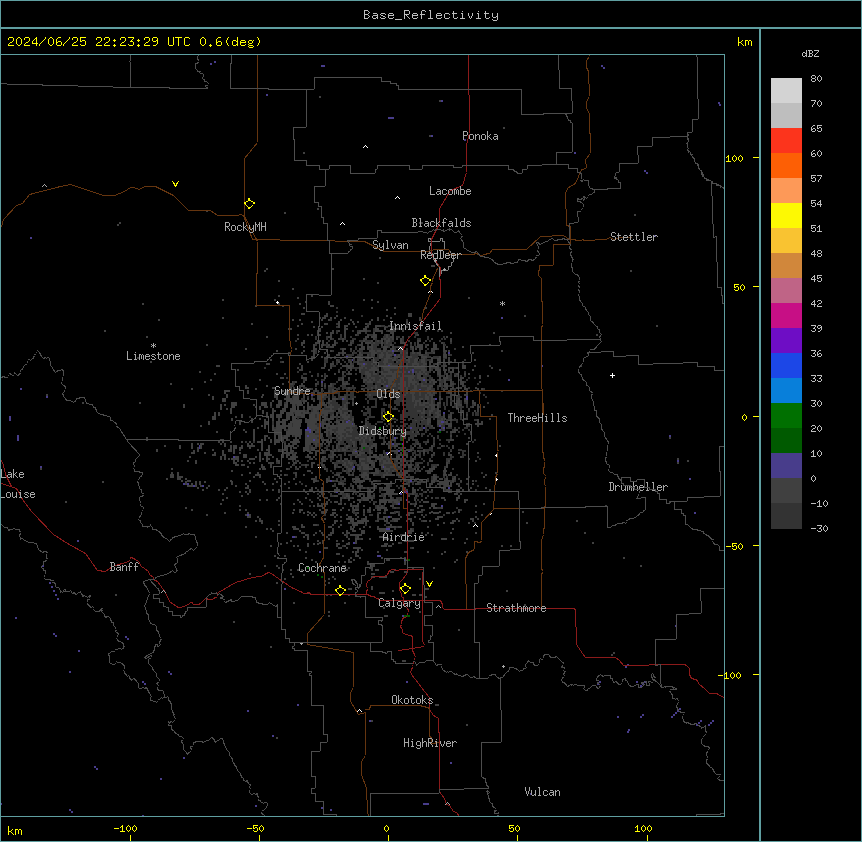The image size is (862, 842).
Task: Click the Stettler city label
Action: click(634, 237)
